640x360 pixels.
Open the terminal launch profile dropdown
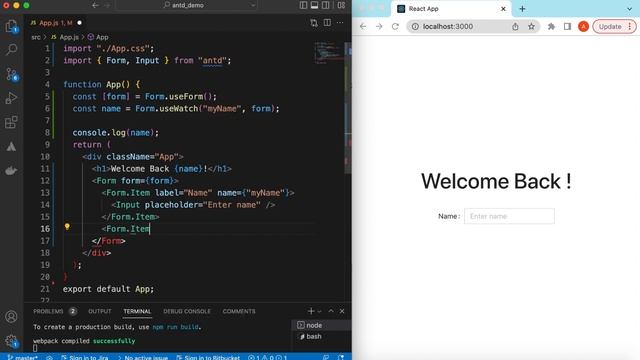click(319, 311)
